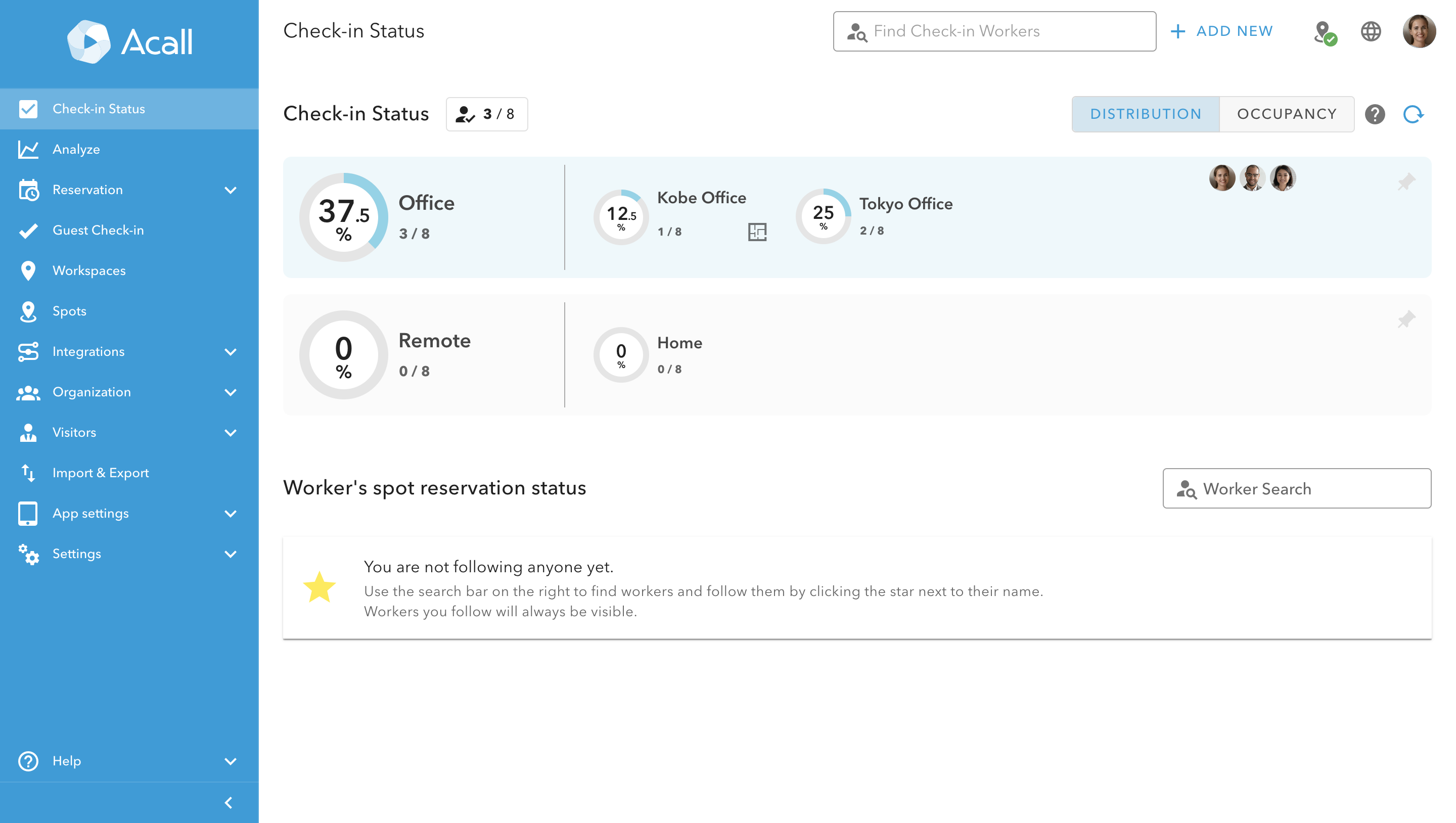Viewport: 1456px width, 823px height.
Task: Open the Spots section
Action: [69, 311]
